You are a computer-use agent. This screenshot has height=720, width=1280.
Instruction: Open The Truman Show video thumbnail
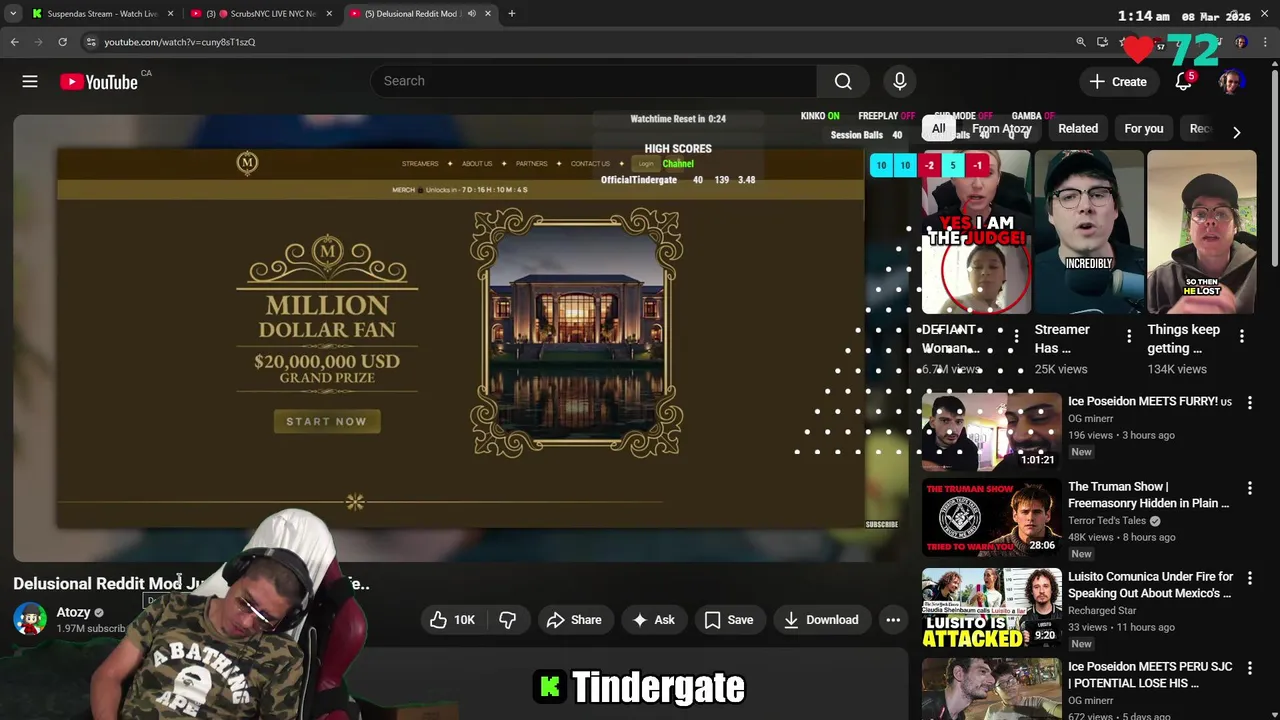click(x=991, y=518)
